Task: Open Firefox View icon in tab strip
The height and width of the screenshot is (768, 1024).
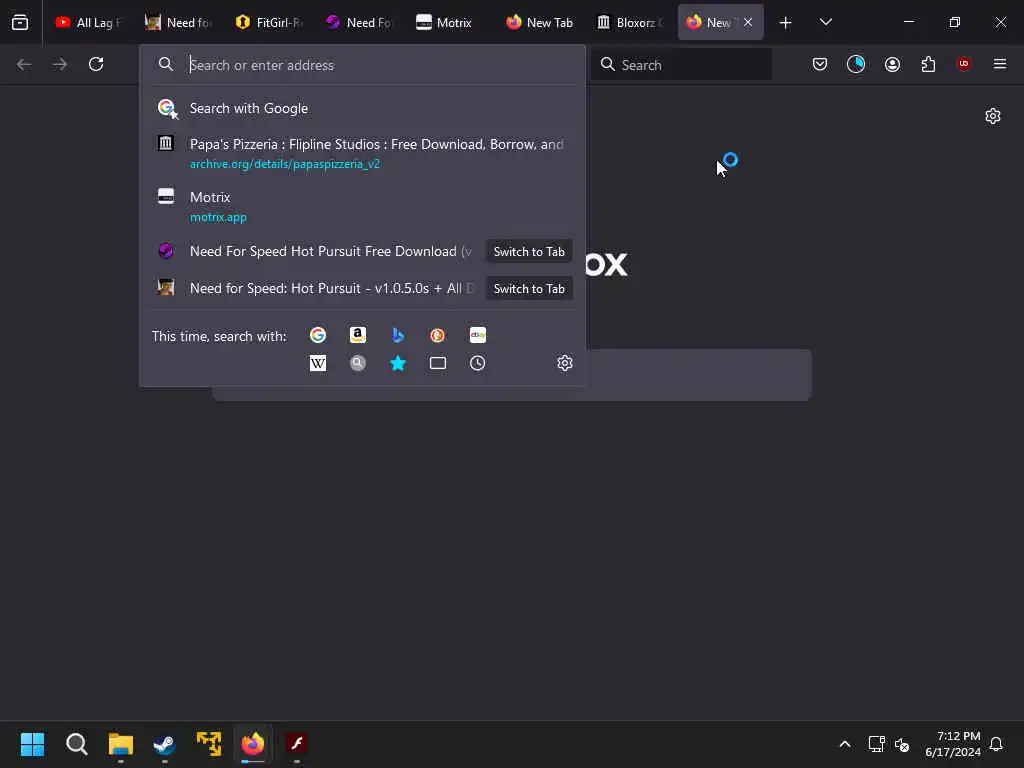Action: tap(20, 22)
